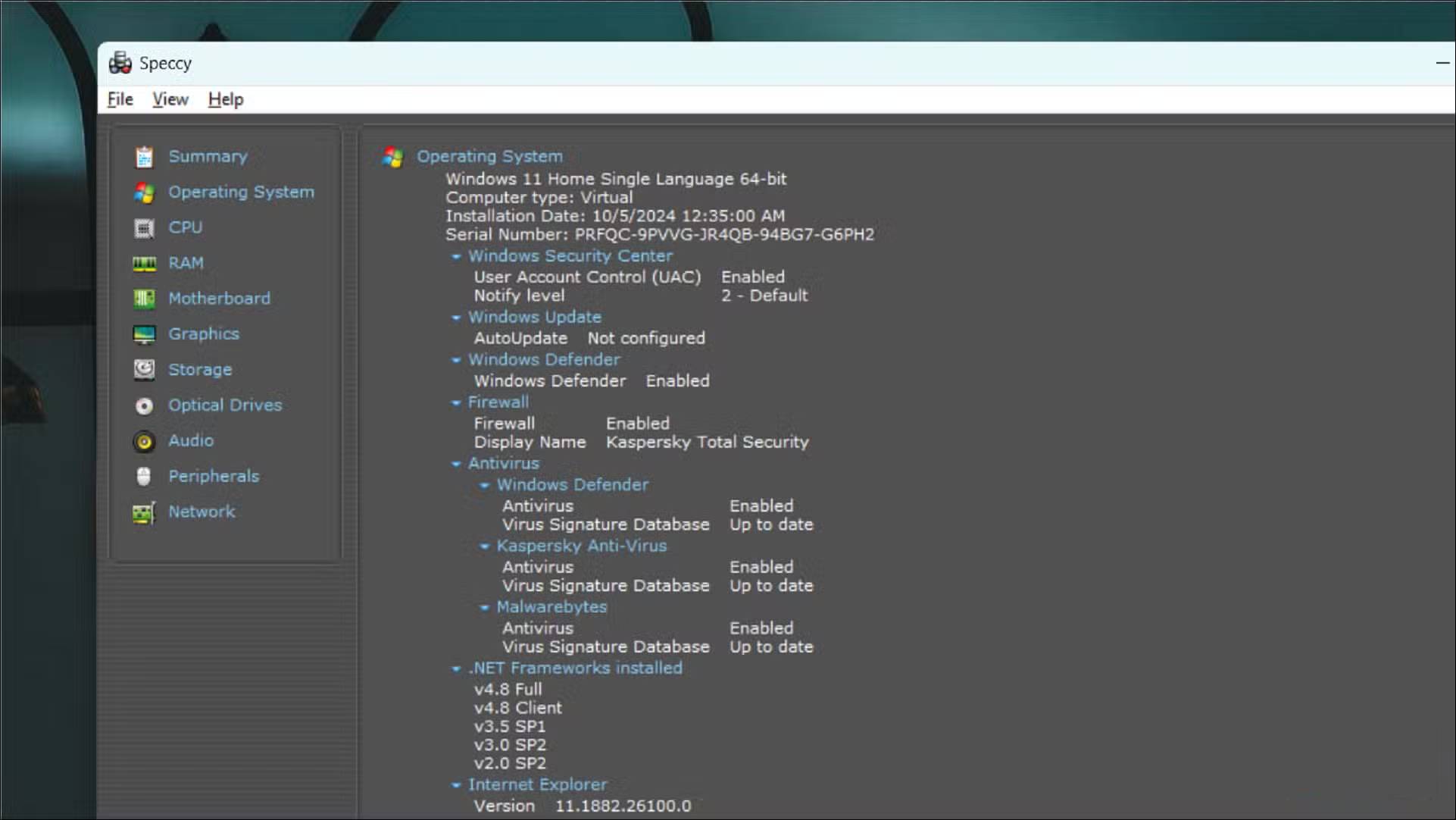Click the Network card icon
The height and width of the screenshot is (820, 1456).
[x=144, y=513]
